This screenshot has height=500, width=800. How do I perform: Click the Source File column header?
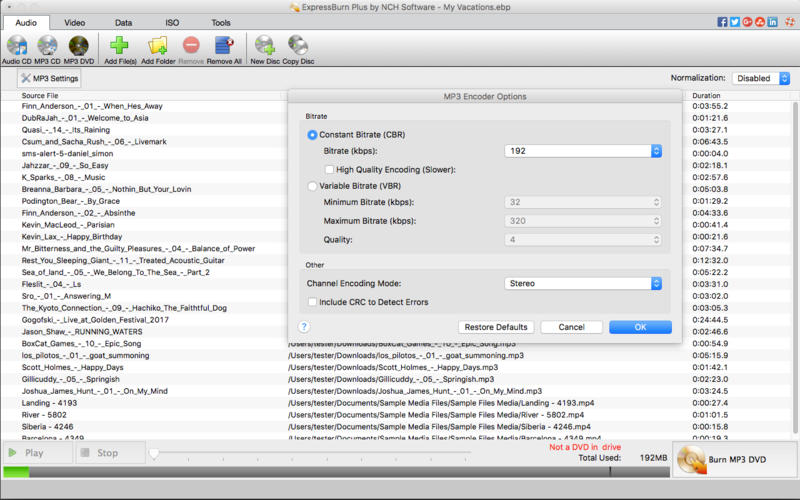point(40,95)
